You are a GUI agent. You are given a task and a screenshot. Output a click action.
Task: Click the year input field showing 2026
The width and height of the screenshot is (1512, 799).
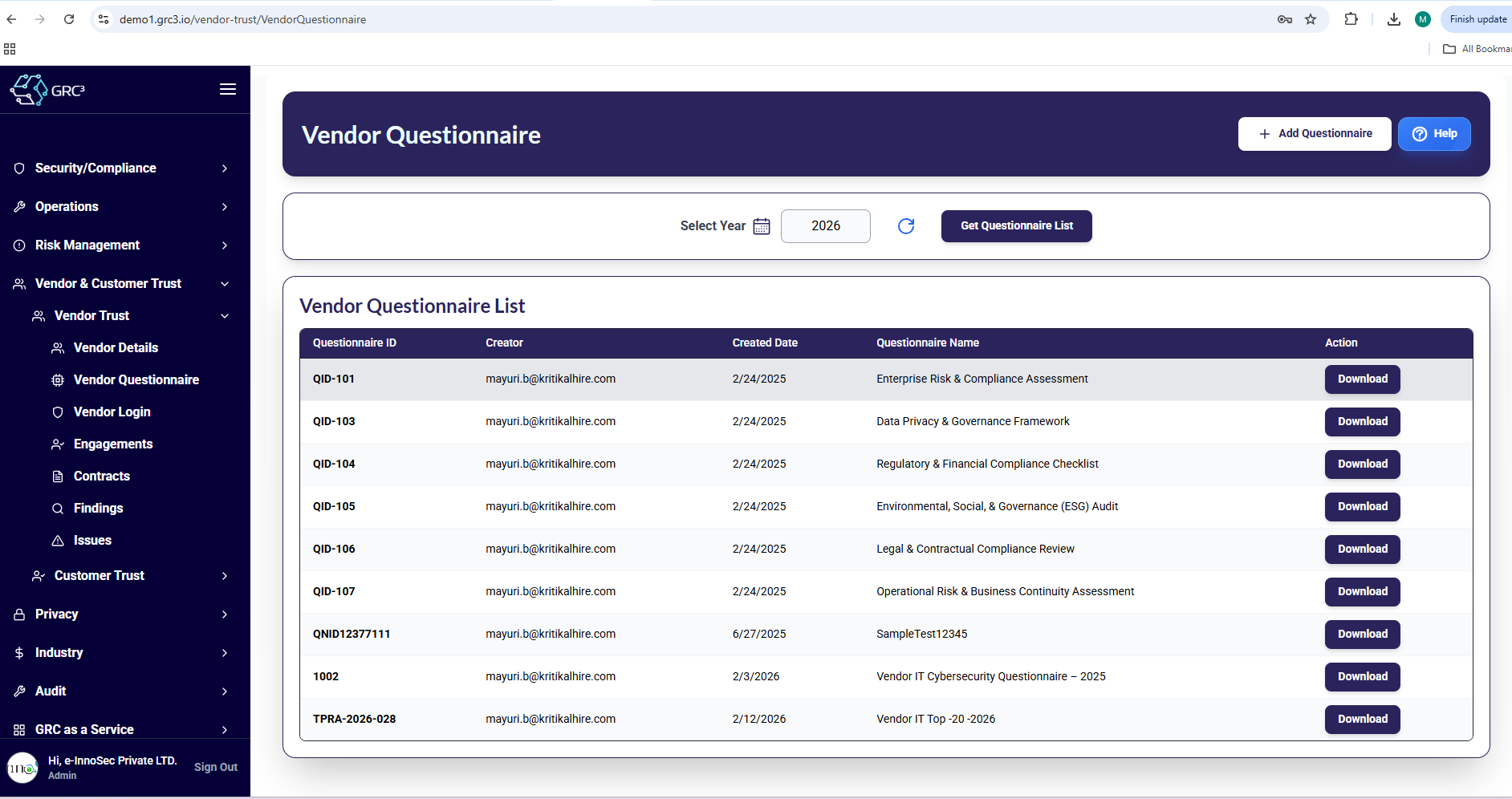825,226
